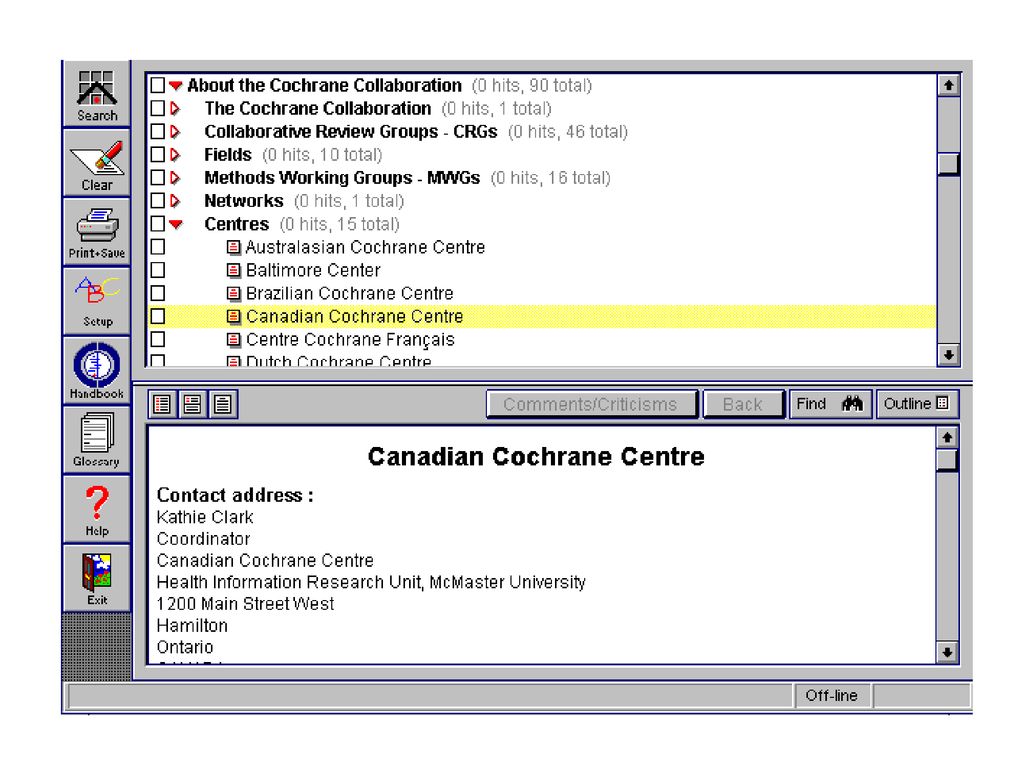Click the outline list scrollbar thumb
Viewport: 1024px width, 768px height.
point(948,163)
